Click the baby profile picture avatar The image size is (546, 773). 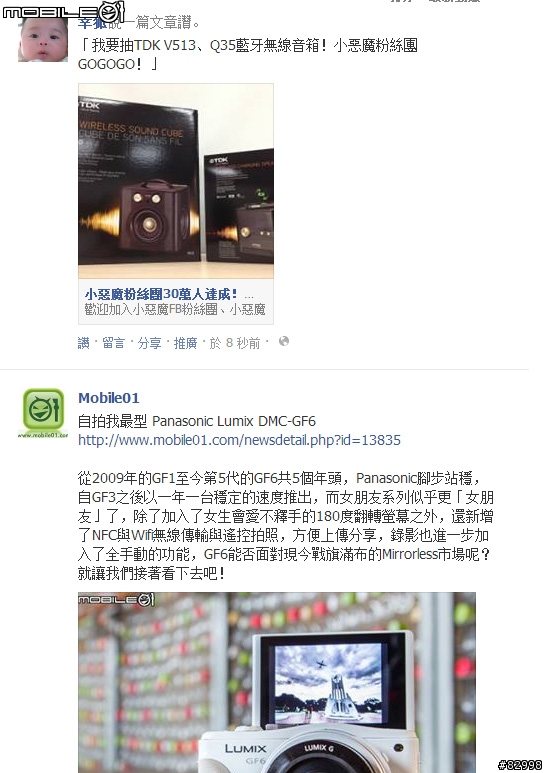[x=43, y=38]
